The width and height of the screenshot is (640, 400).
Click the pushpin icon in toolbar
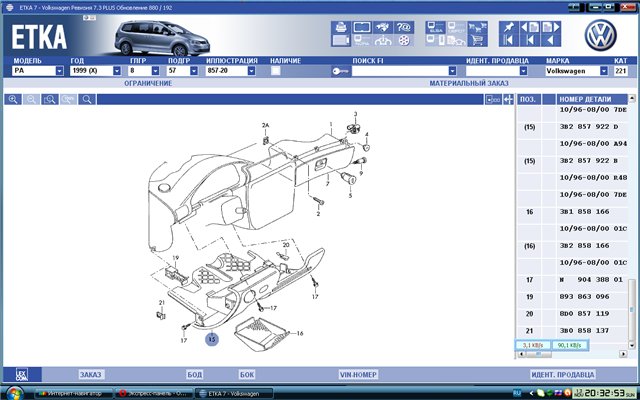pos(509,26)
